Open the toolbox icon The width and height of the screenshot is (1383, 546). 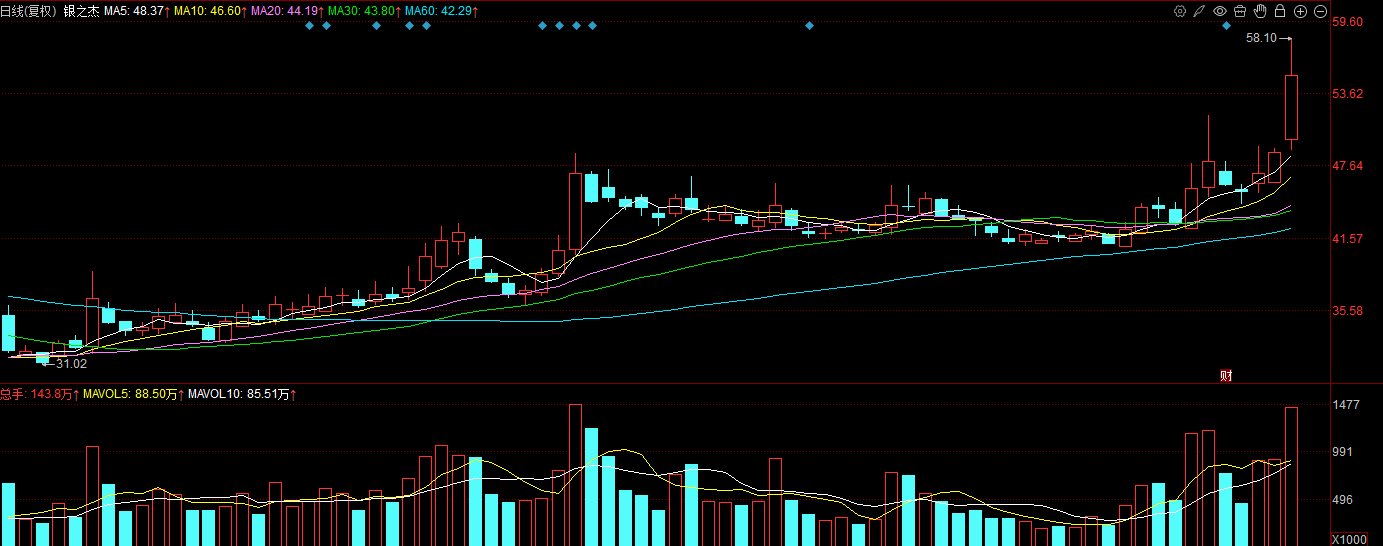pyautogui.click(x=1240, y=11)
